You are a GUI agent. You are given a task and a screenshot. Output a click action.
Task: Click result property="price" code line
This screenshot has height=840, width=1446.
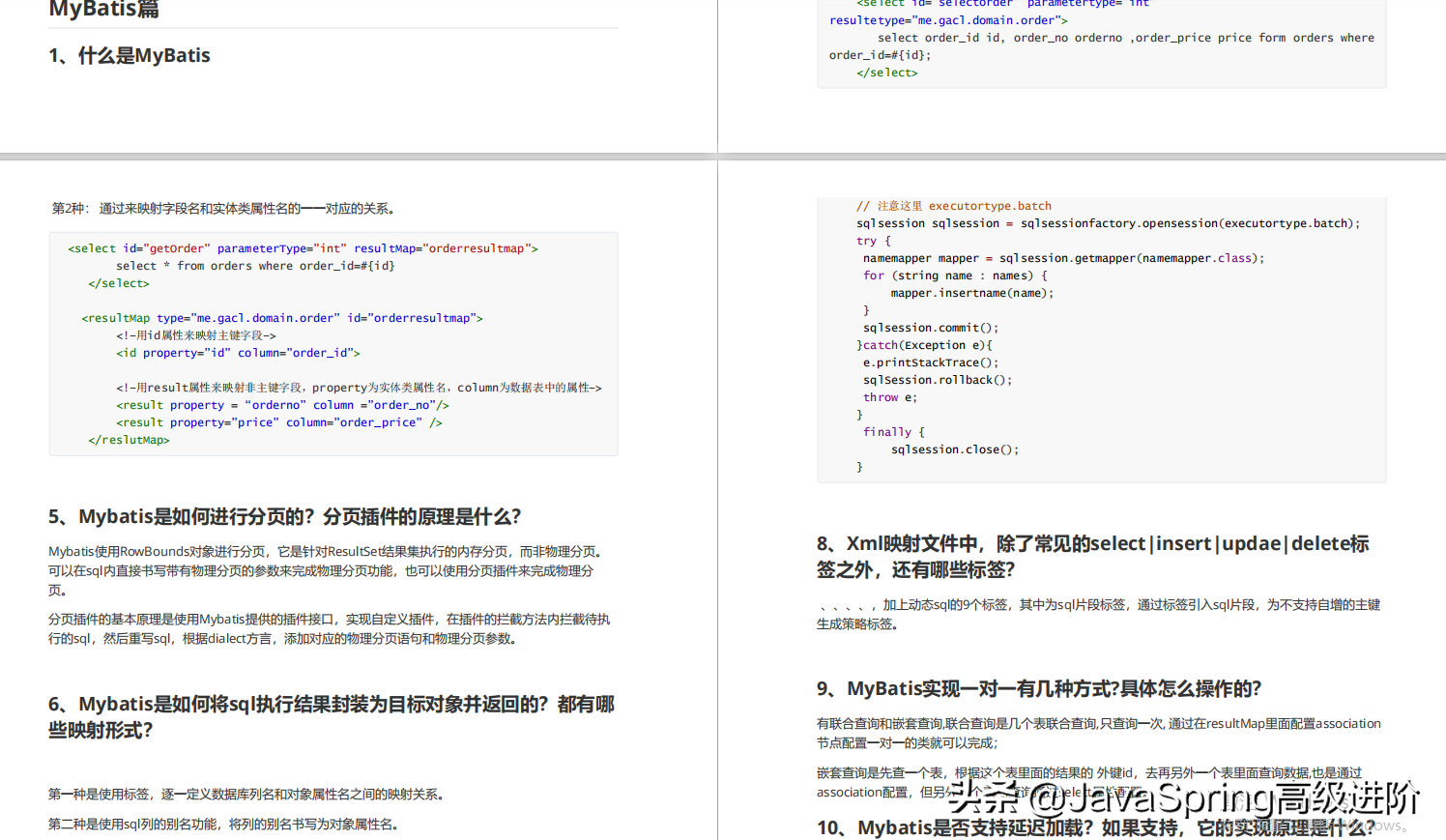279,422
